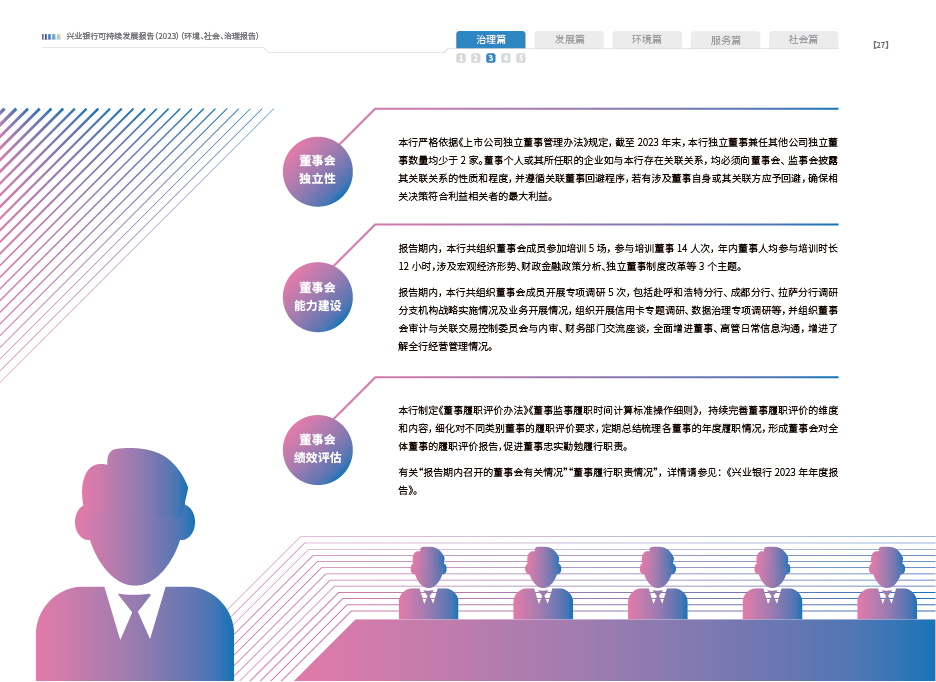This screenshot has height=682, width=936.
Task: Click the 兴业银行可持续发展报告 header title
Action: pyautogui.click(x=162, y=37)
